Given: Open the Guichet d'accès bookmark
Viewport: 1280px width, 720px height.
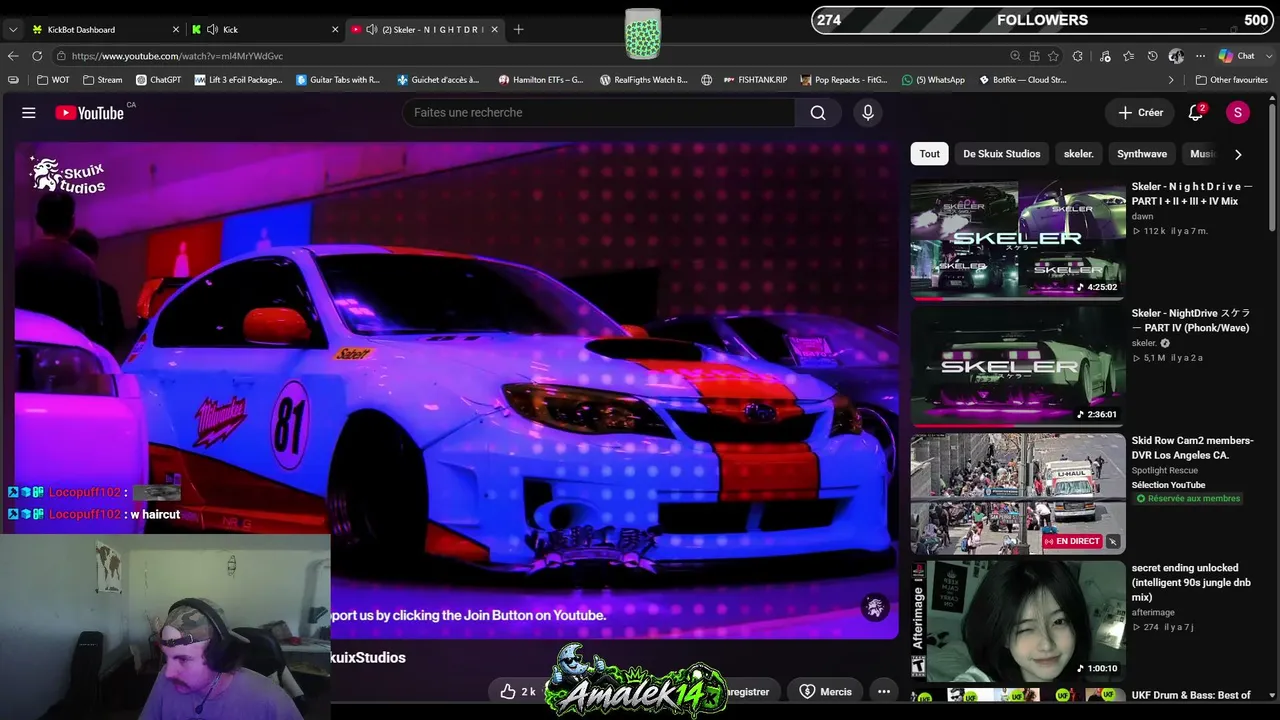Looking at the screenshot, I should coord(438,80).
